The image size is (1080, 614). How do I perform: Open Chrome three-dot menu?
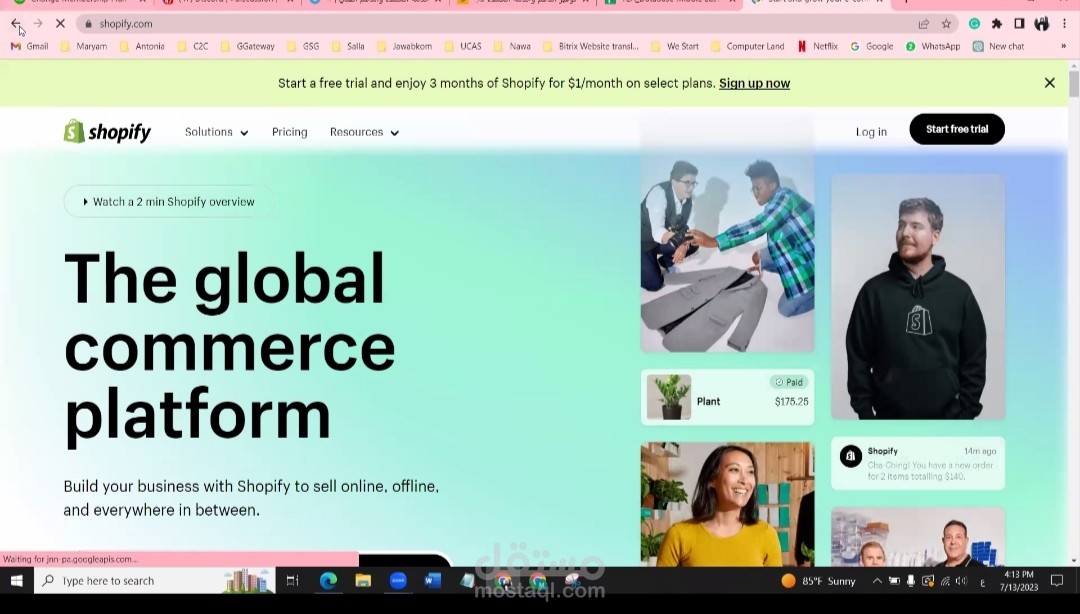[x=1064, y=24]
